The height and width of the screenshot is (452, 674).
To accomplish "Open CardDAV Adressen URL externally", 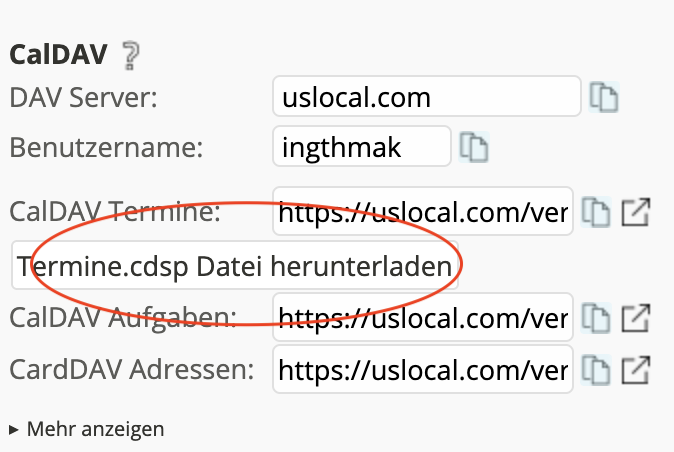I will 635,371.
